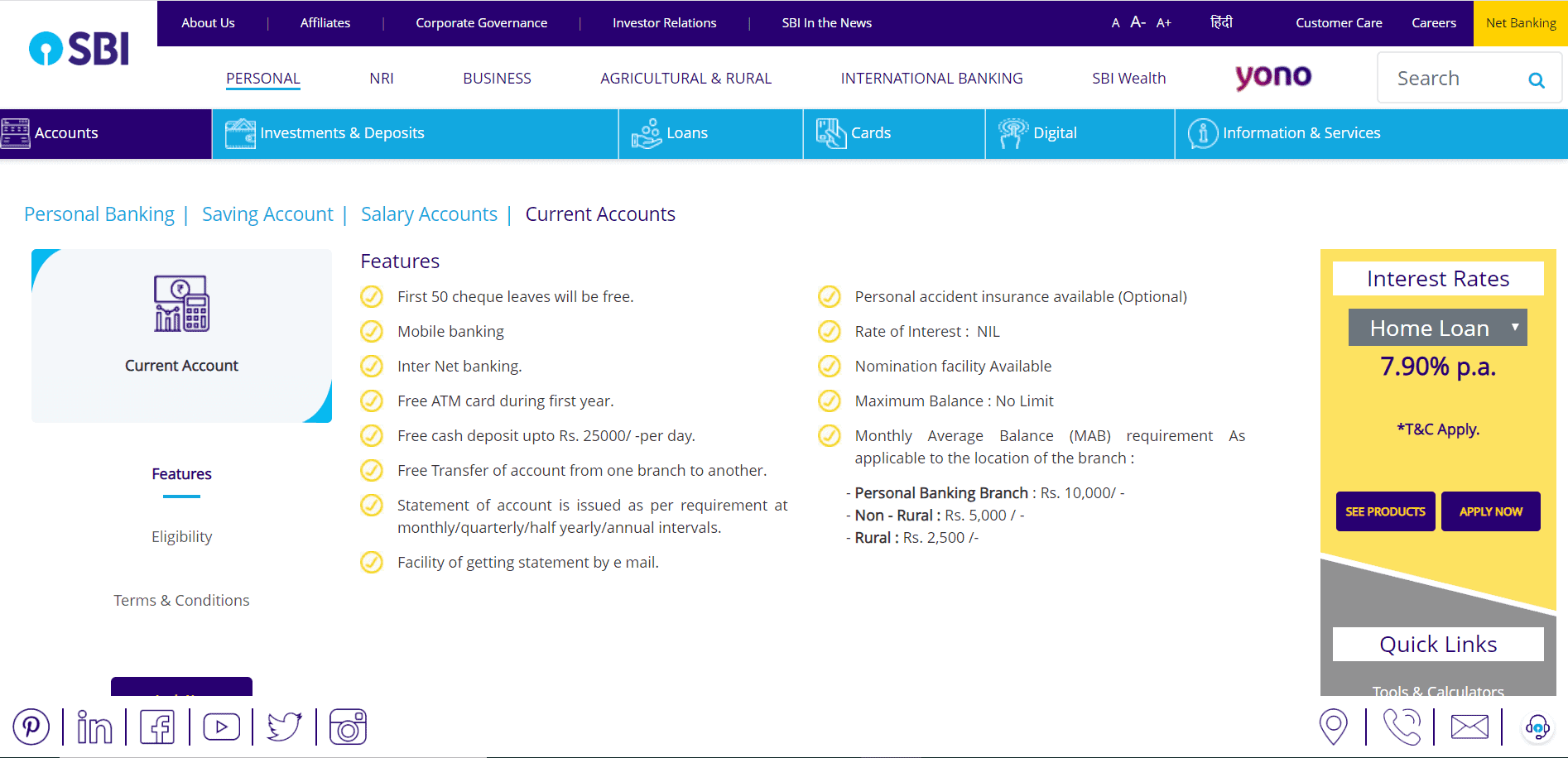Open the phone contact icon

(1402, 727)
